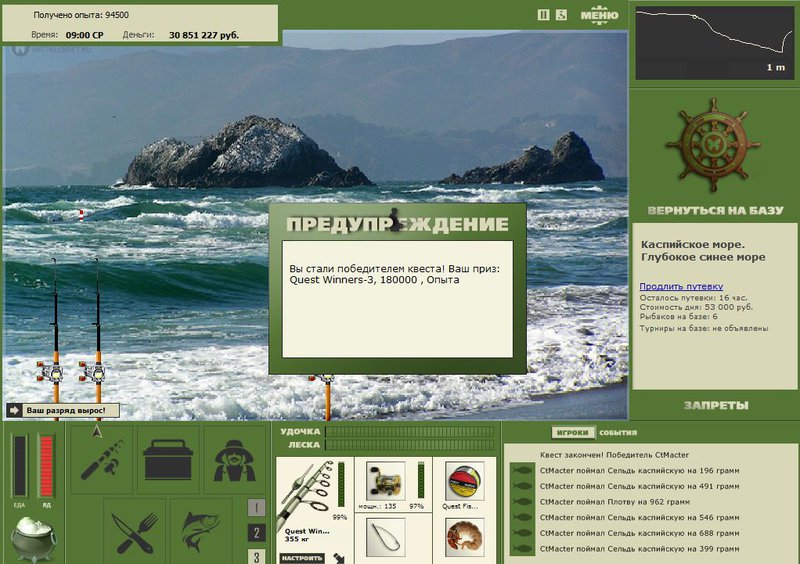Click the Ваш разряд вырос notification

click(x=63, y=410)
